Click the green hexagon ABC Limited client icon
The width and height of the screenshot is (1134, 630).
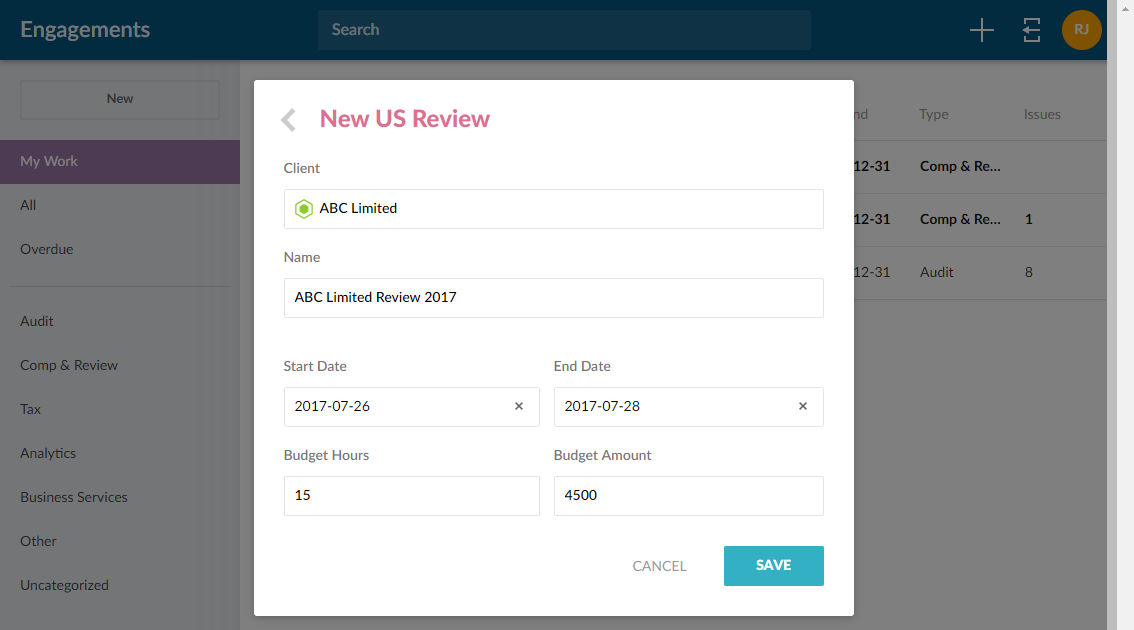pos(304,209)
